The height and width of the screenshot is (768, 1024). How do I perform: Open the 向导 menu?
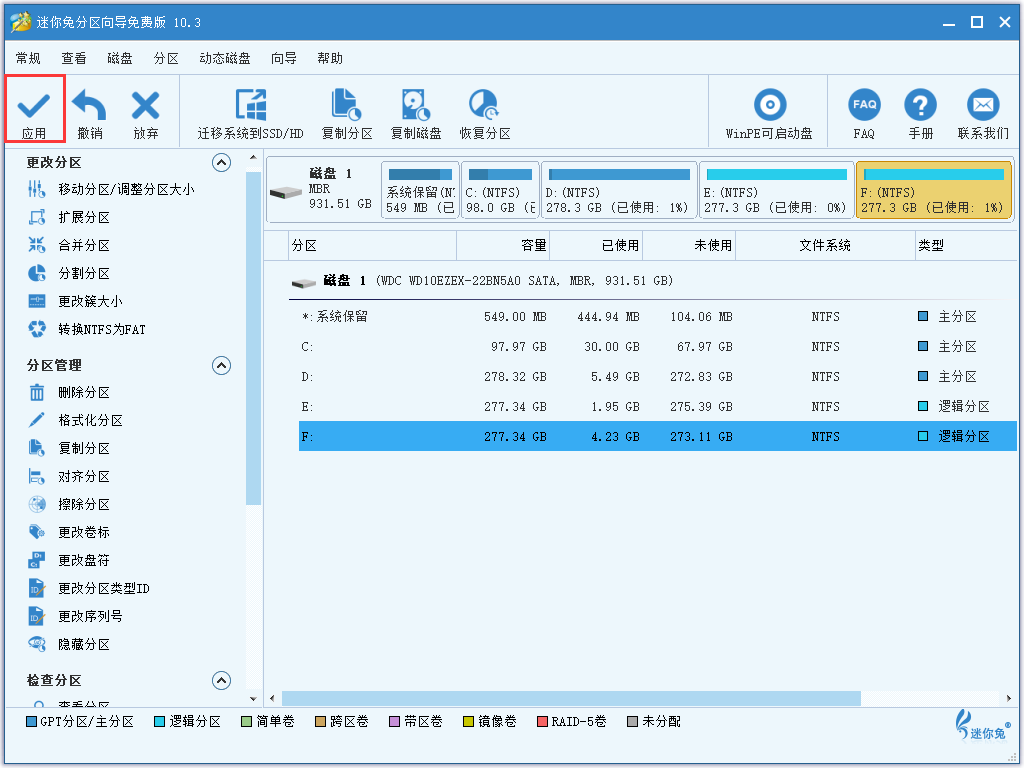(x=283, y=59)
